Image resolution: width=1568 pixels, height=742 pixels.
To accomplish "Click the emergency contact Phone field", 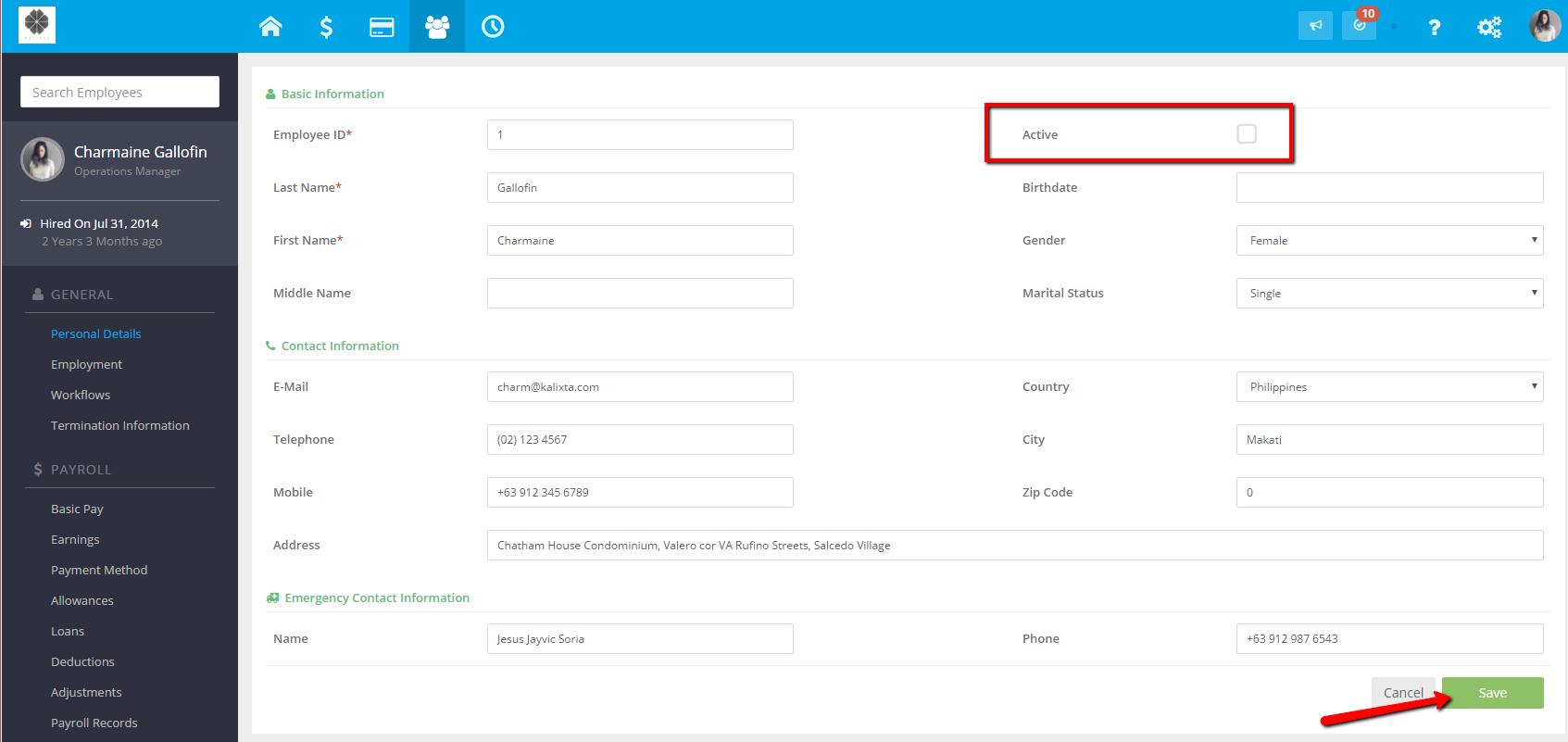I will (x=1389, y=639).
